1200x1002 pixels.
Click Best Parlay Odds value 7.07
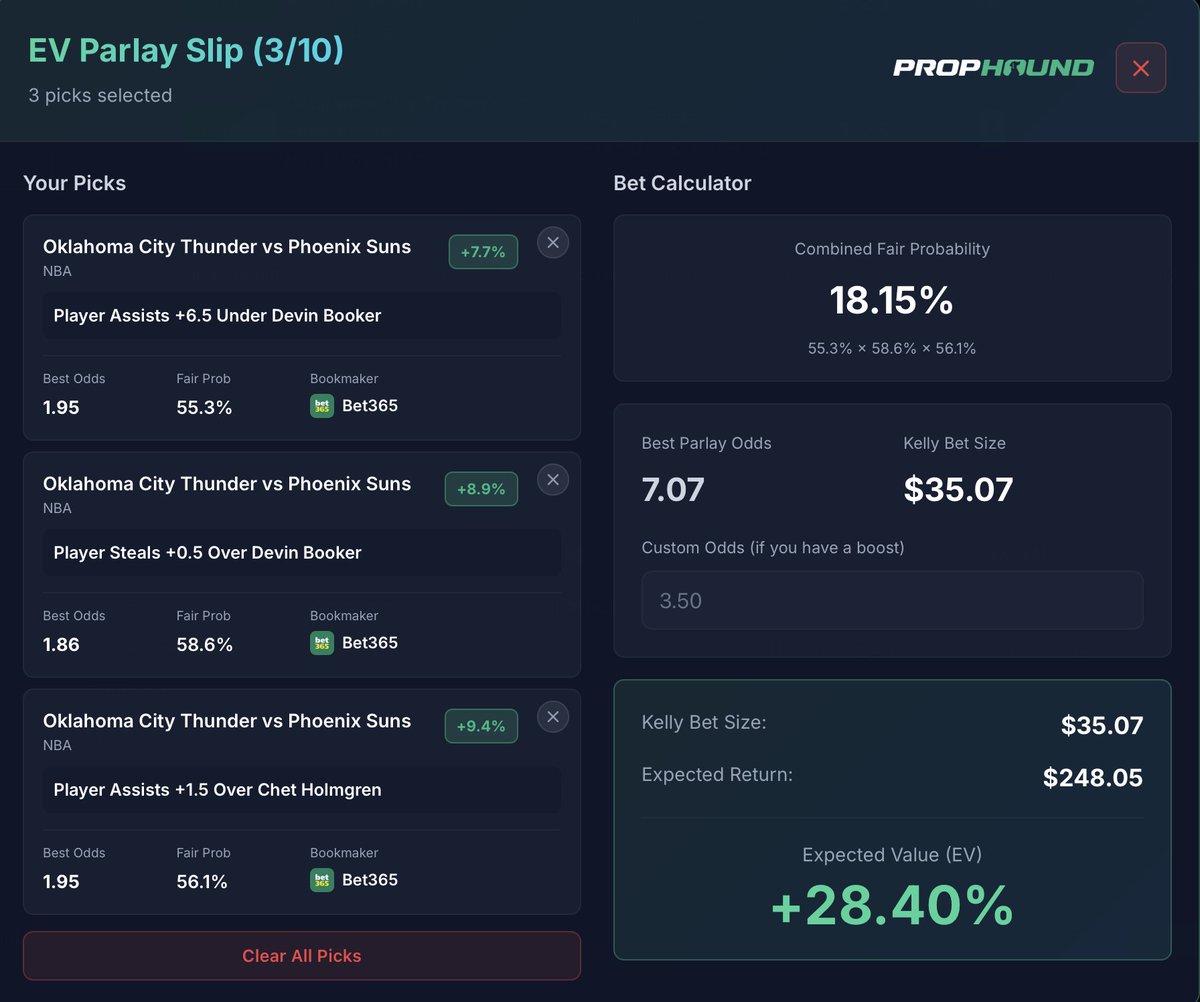point(673,490)
